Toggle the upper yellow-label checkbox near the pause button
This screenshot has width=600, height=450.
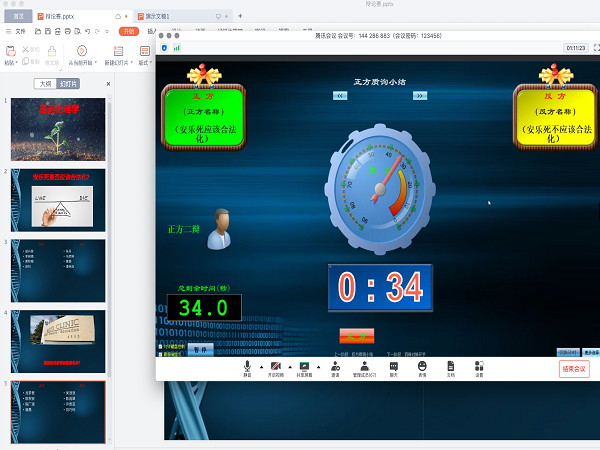160,347
